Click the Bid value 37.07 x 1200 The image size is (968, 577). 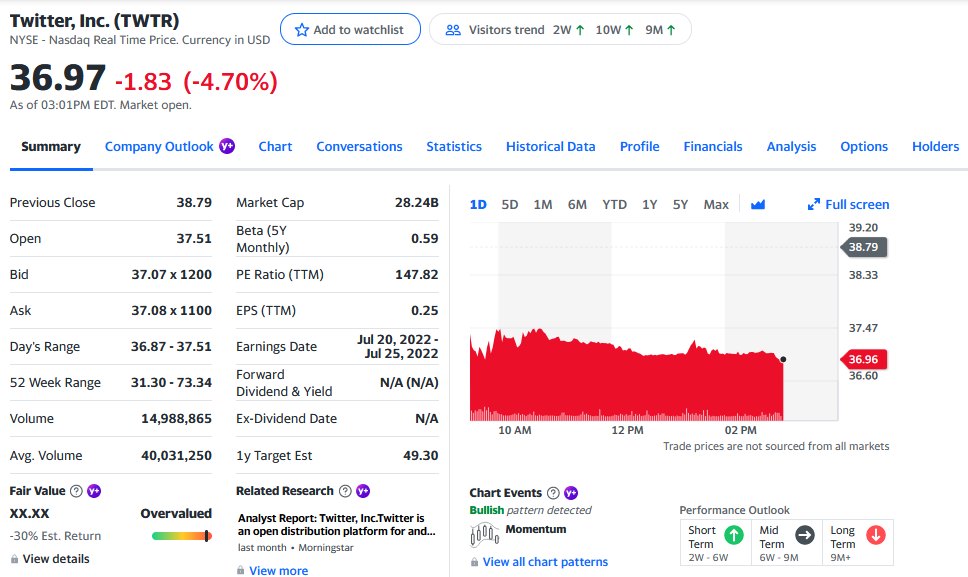point(172,275)
